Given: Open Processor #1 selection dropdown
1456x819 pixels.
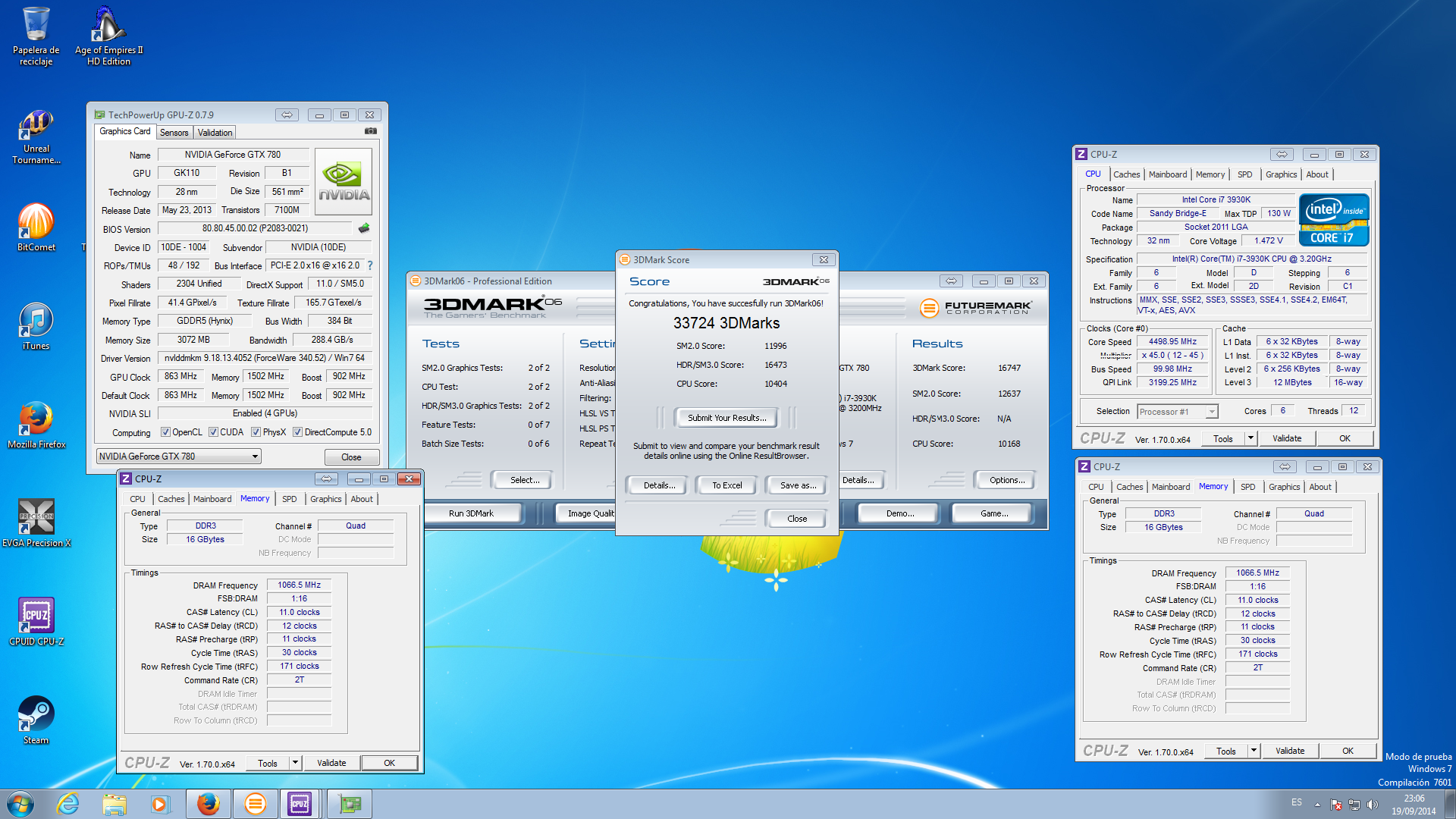Looking at the screenshot, I should coord(1178,412).
